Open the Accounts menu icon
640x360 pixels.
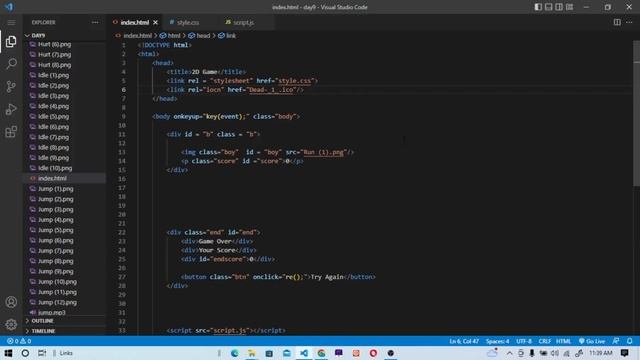click(11, 302)
